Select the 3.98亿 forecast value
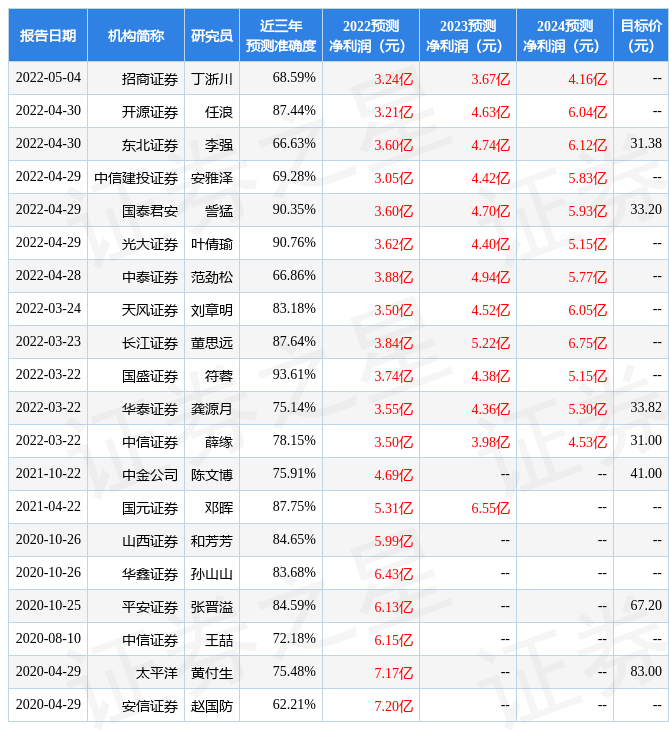This screenshot has height=730, width=669. point(490,442)
